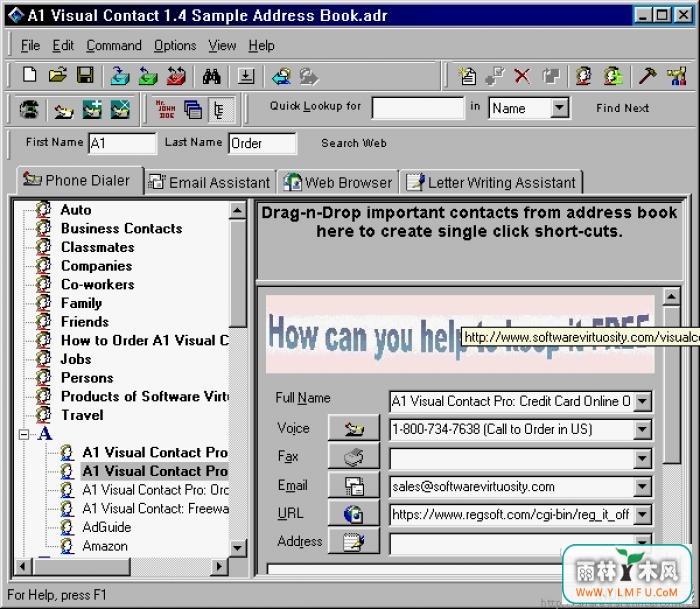Image resolution: width=700 pixels, height=609 pixels.
Task: Open the Command menu
Action: [114, 46]
